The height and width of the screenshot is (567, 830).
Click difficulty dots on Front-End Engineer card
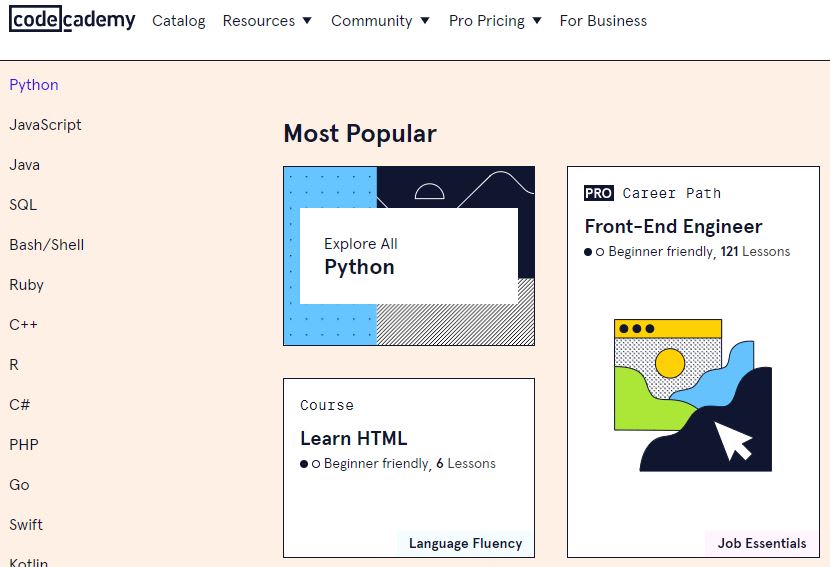pyautogui.click(x=594, y=252)
